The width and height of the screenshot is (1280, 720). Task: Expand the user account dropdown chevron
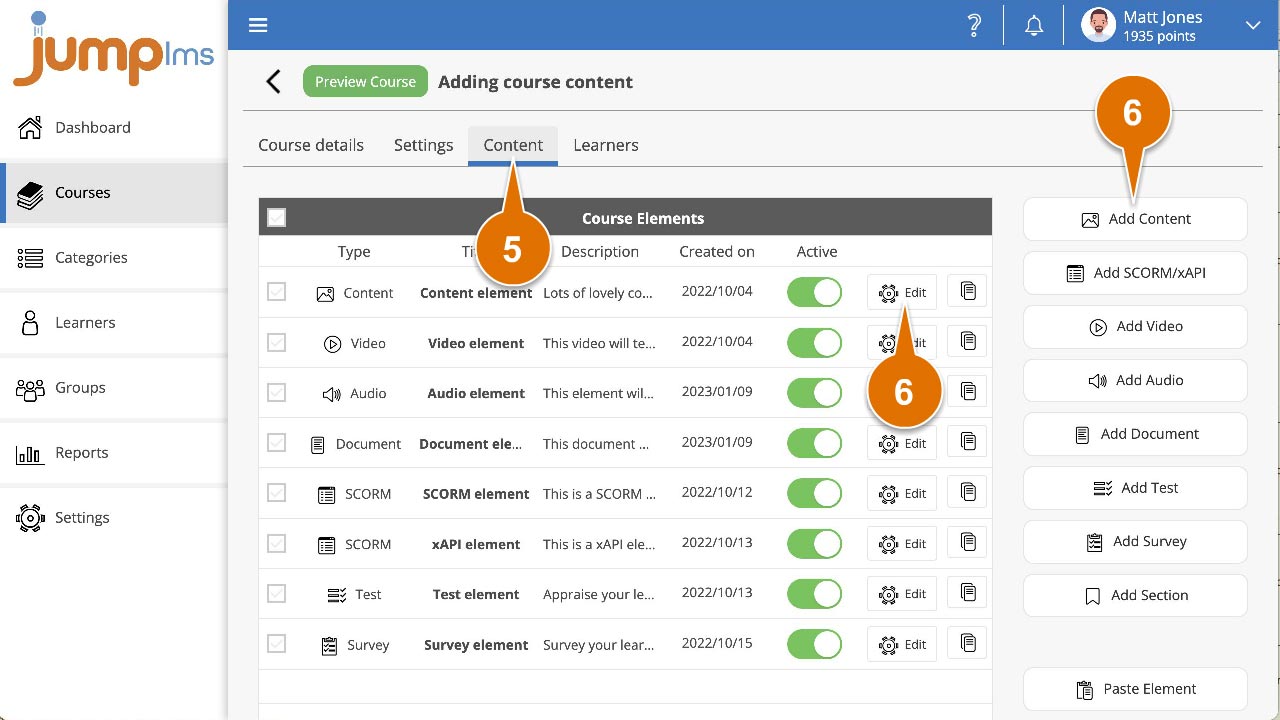click(1252, 26)
